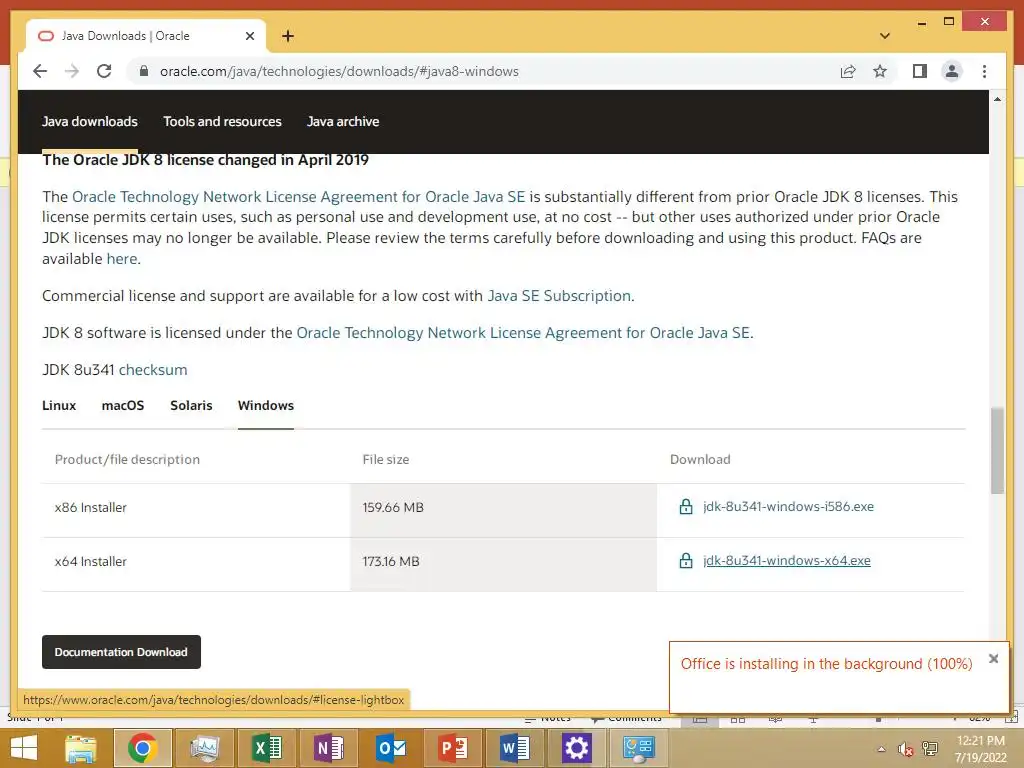1024x768 pixels.
Task: Click the page vertical scrollbar thumb
Action: coord(997,451)
